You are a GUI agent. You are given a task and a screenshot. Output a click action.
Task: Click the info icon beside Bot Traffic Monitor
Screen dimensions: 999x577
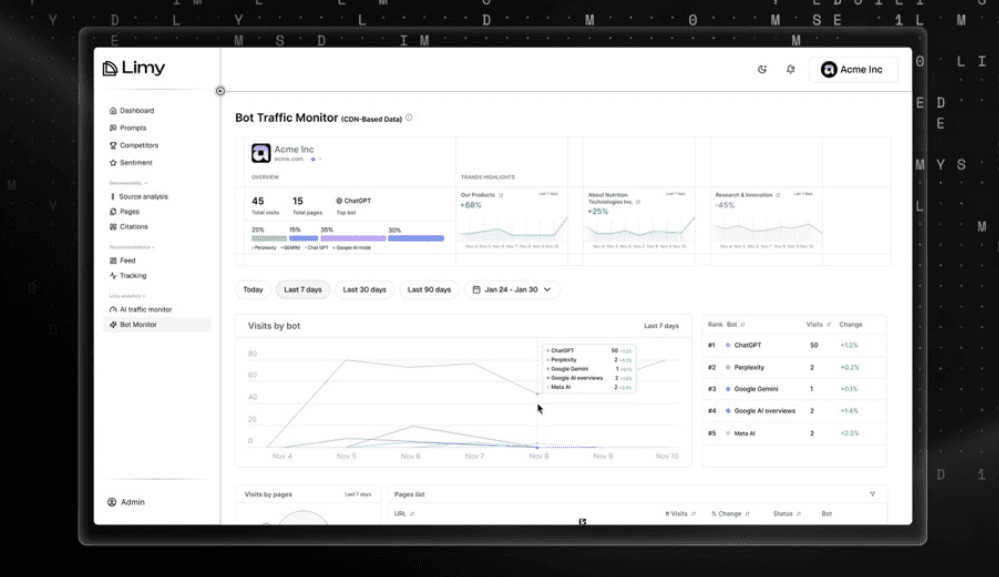tap(409, 117)
